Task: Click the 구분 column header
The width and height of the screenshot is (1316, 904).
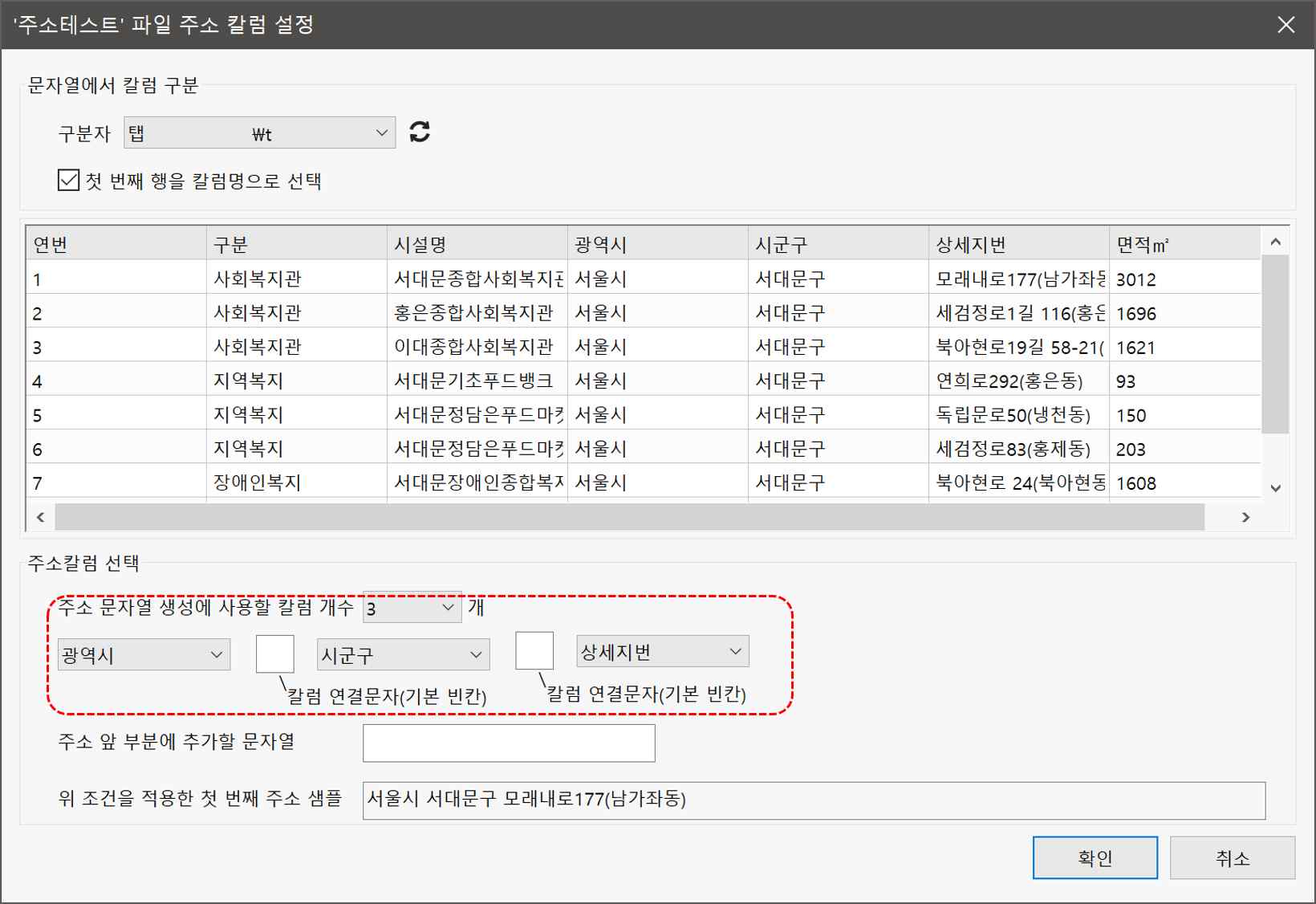Action: [297, 244]
